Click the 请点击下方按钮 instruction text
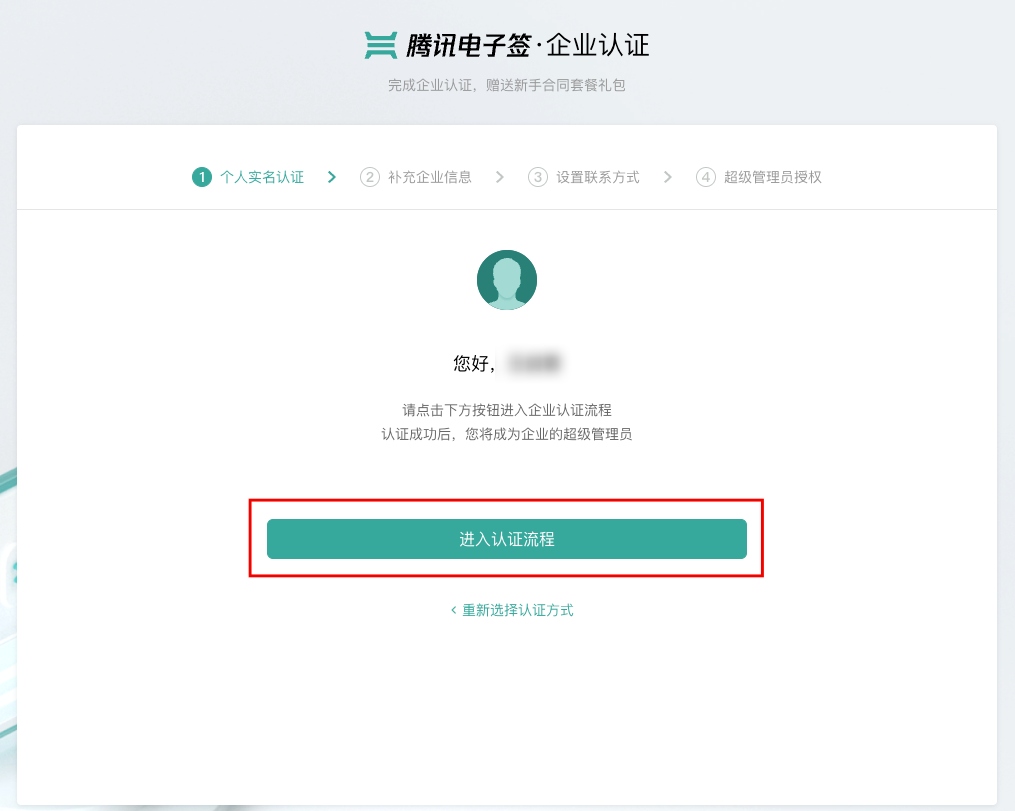Viewport: 1015px width, 811px height. [x=507, y=410]
